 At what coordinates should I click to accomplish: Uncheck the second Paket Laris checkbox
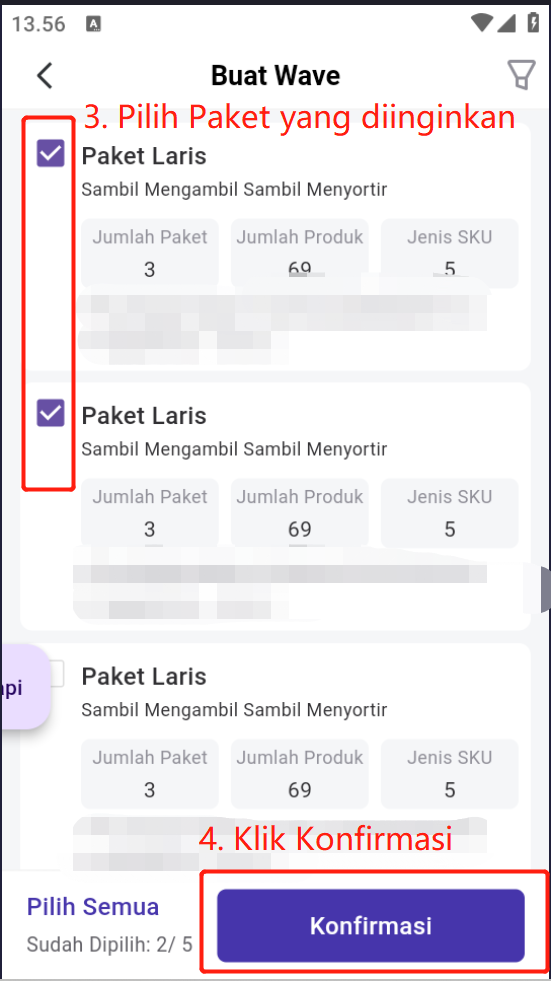51,413
